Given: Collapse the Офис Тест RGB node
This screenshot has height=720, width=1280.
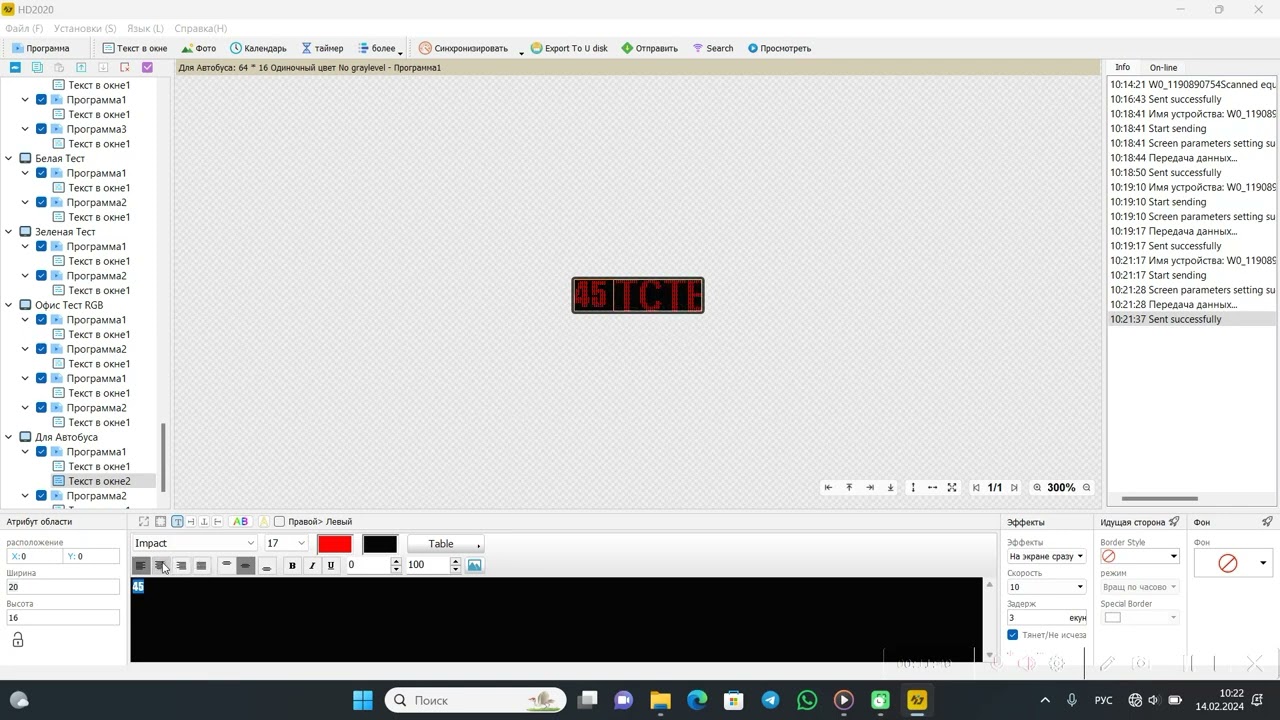Looking at the screenshot, I should (x=9, y=305).
